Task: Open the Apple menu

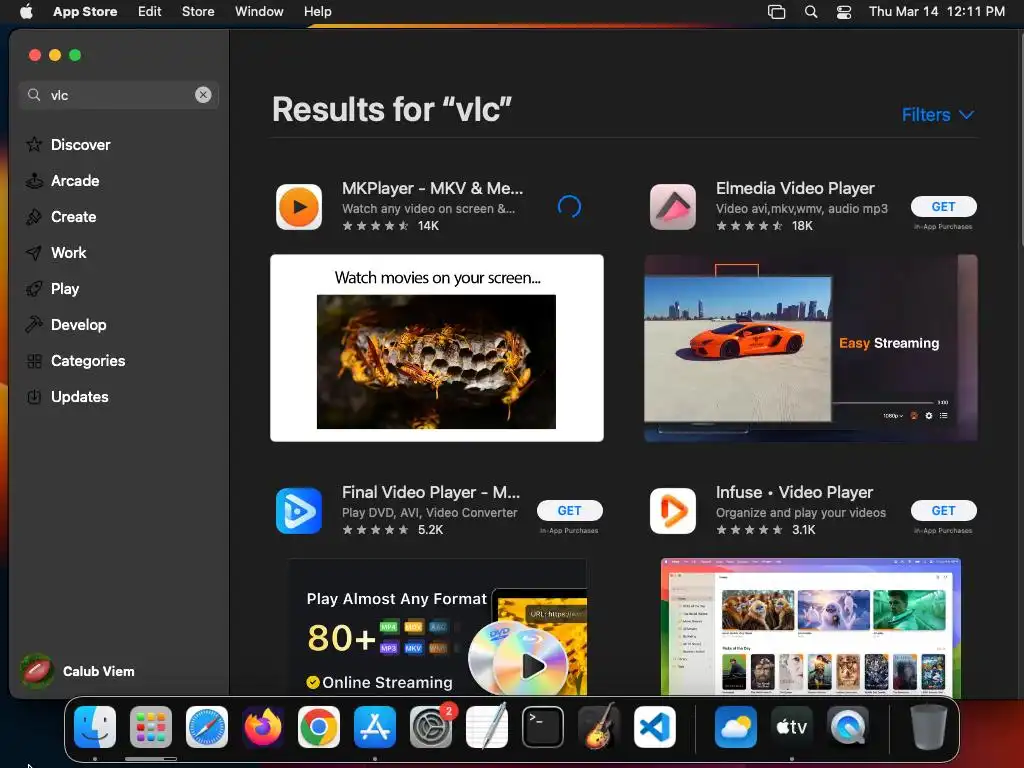Action: tap(26, 11)
